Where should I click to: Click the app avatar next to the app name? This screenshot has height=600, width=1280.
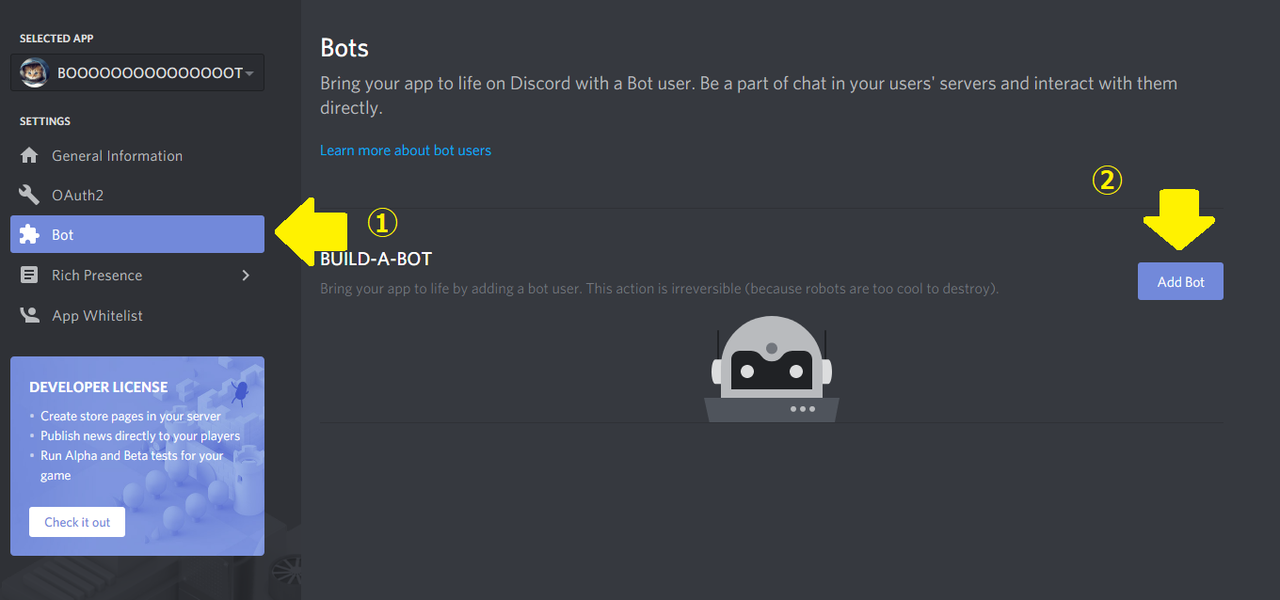pos(33,72)
